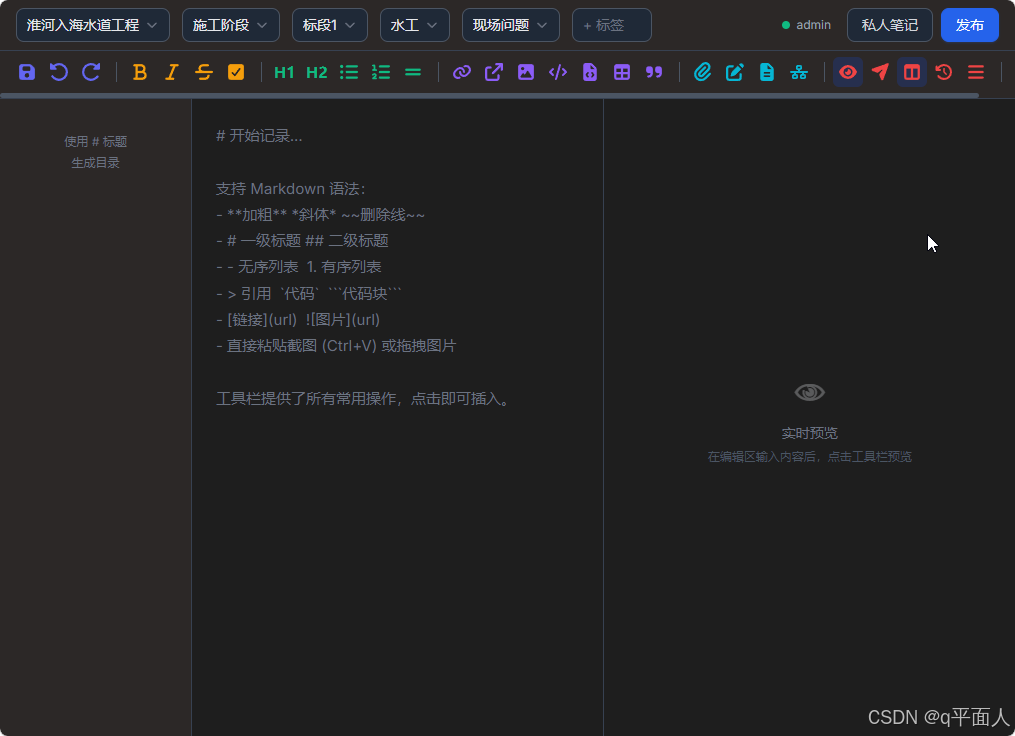Insert a horizontal rule
Viewport: 1015px width, 736px height.
click(413, 72)
